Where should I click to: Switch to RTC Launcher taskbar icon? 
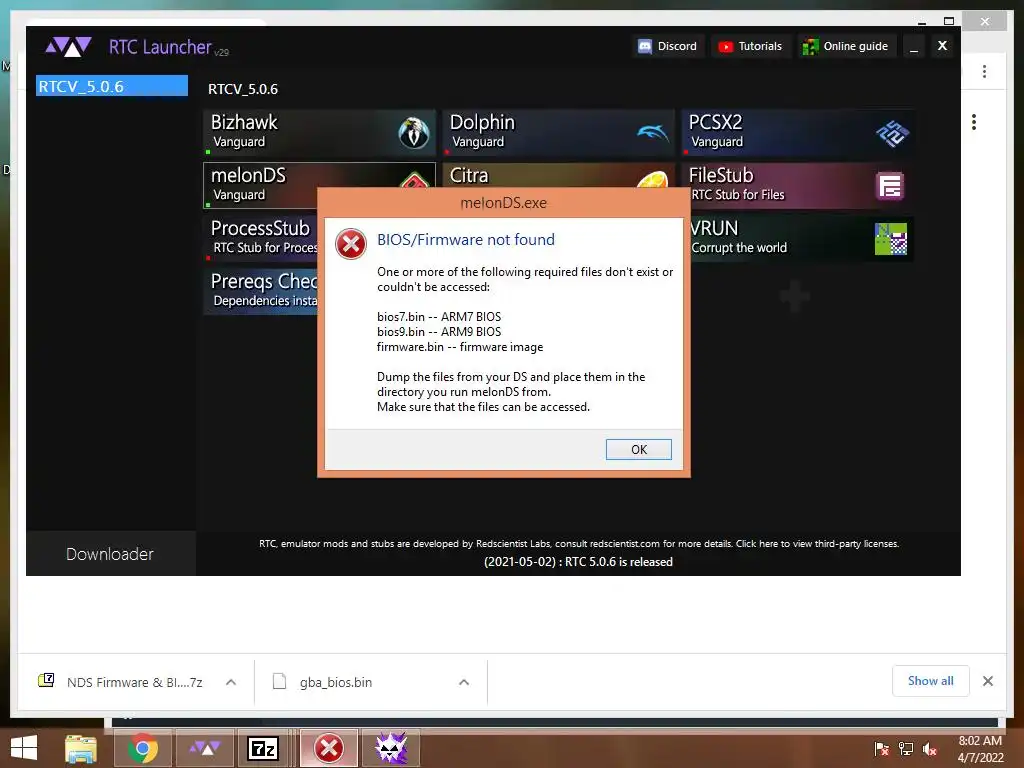pos(205,748)
